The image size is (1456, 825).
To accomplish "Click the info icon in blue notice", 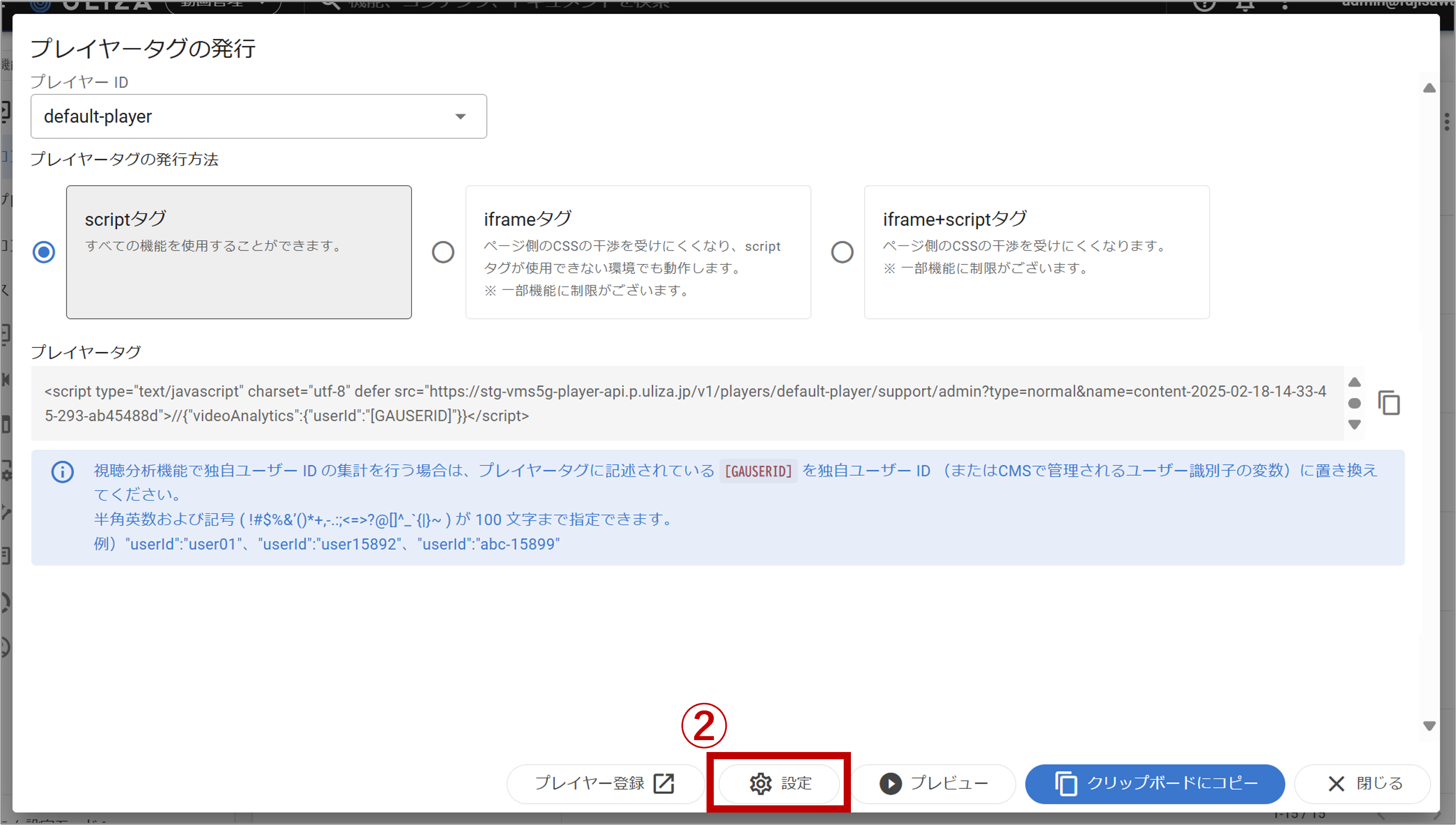I will point(62,472).
